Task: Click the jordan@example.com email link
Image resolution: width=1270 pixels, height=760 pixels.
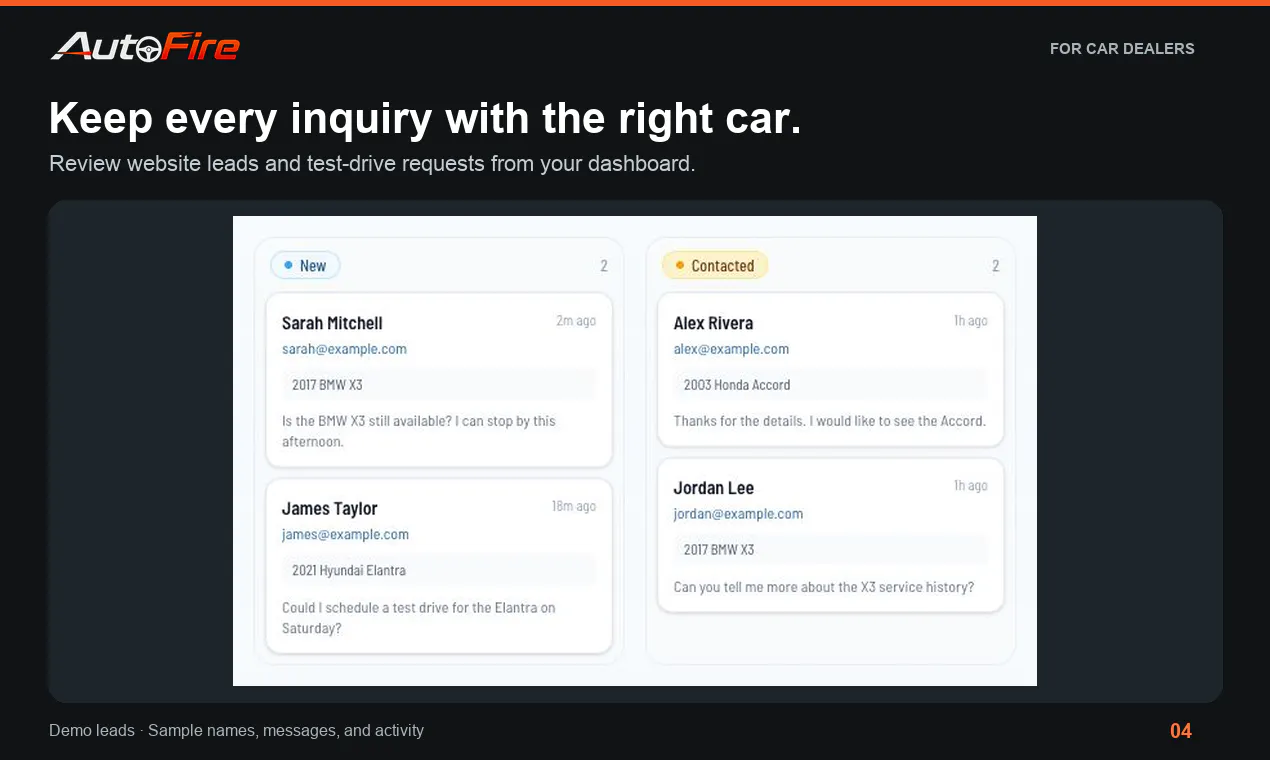Action: coord(738,514)
